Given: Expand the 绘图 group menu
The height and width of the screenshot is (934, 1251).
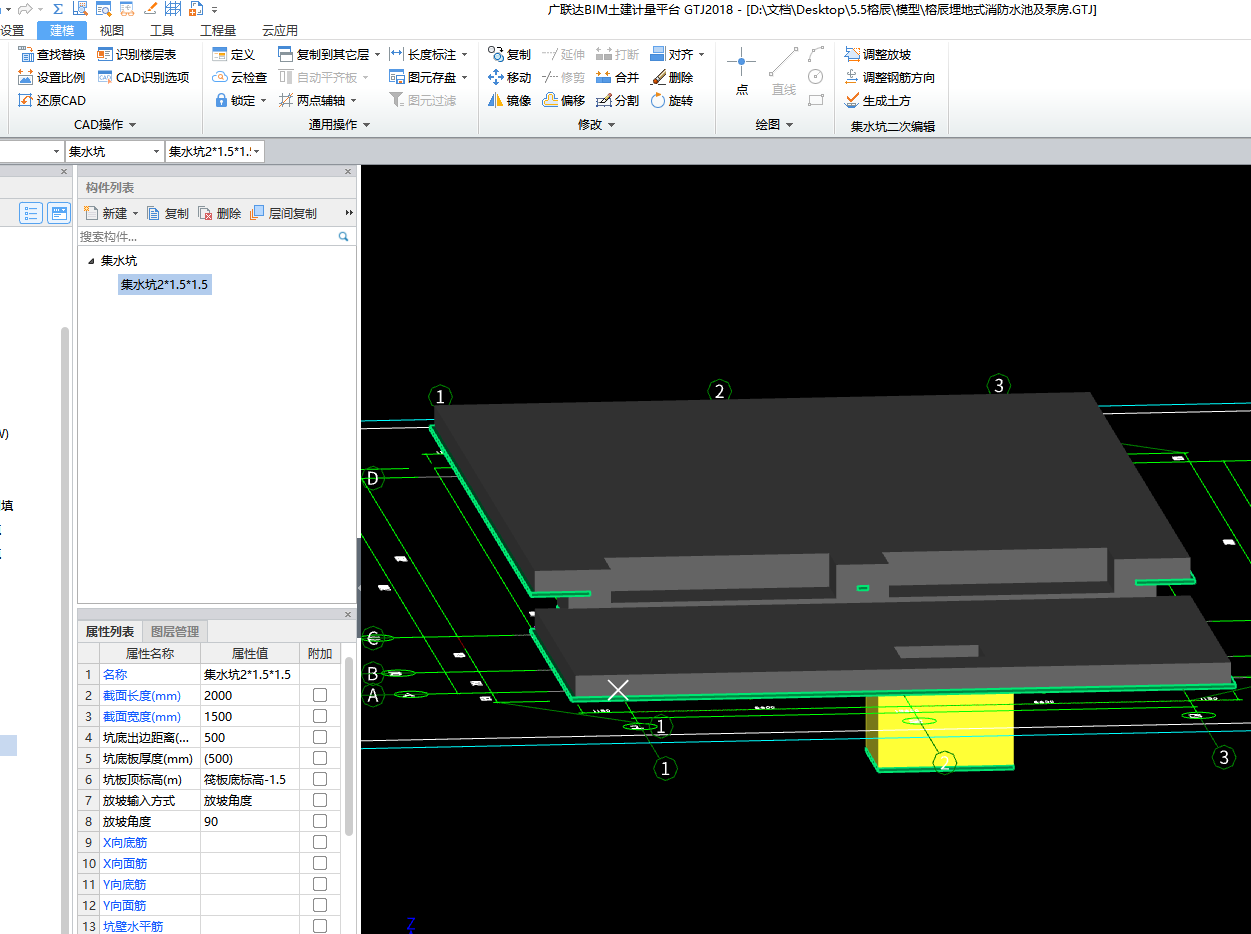Looking at the screenshot, I should [x=774, y=125].
